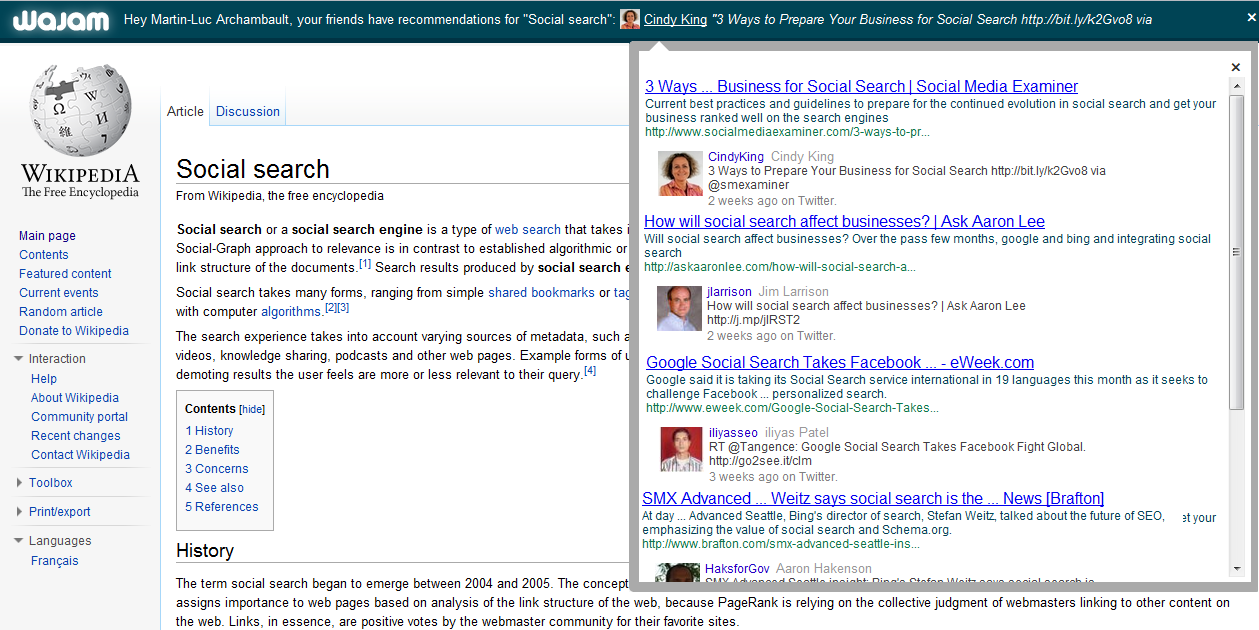Click the brafton.com result URL
1259x630 pixels.
(781, 544)
